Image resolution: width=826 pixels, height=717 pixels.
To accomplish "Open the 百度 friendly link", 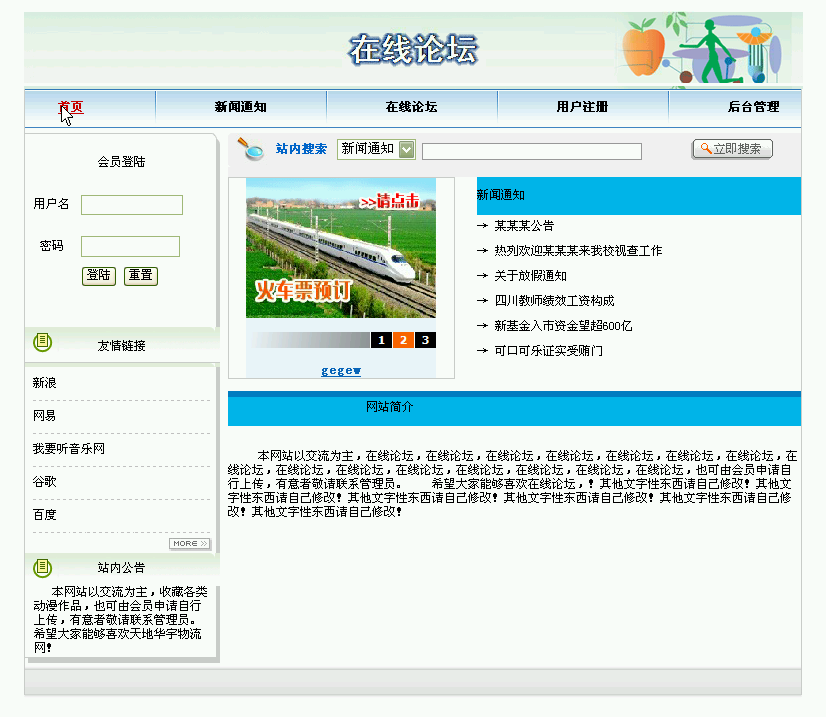I will [45, 515].
